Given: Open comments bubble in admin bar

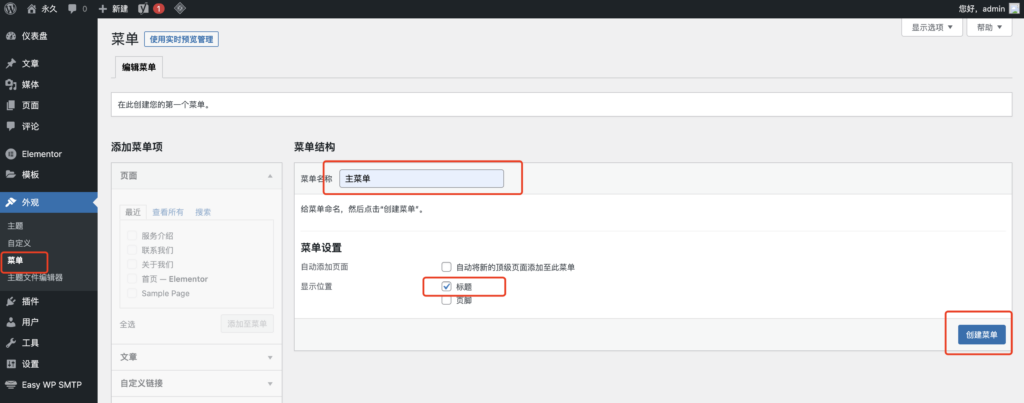Looking at the screenshot, I should [72, 9].
